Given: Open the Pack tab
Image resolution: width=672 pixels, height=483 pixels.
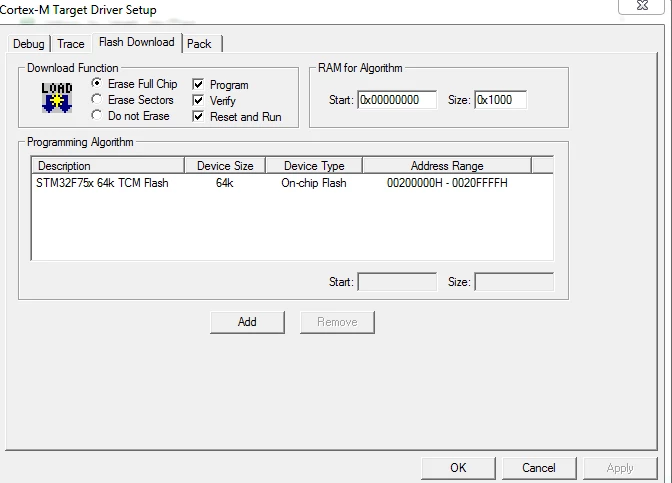Looking at the screenshot, I should point(199,44).
